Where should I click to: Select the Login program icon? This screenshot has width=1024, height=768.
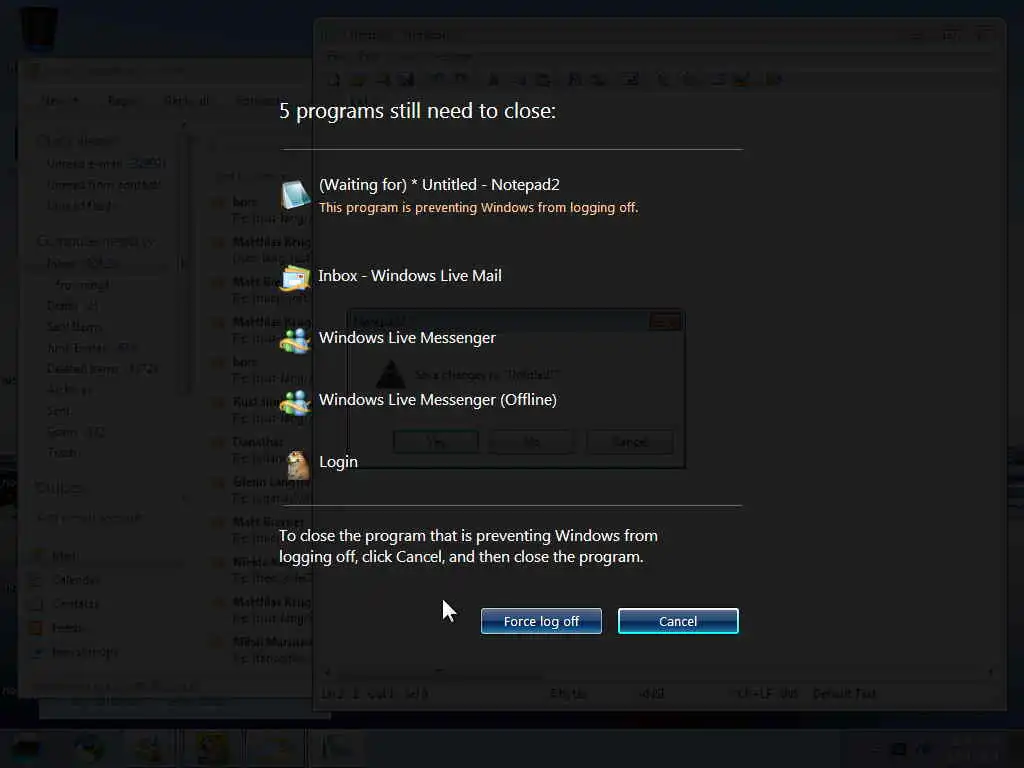298,464
